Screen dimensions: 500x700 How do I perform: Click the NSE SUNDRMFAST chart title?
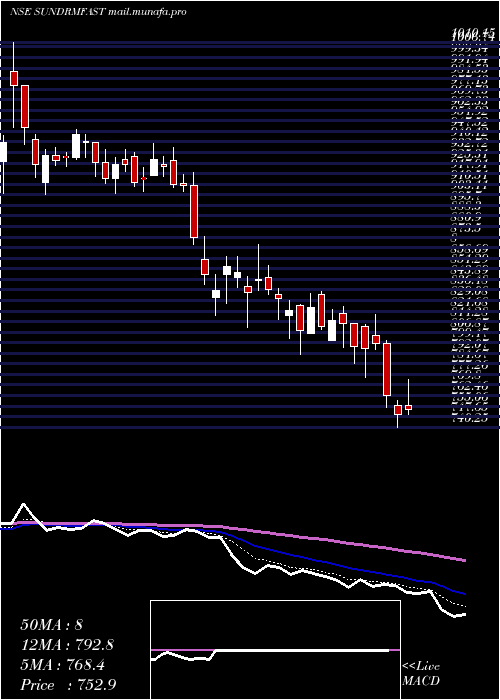click(58, 12)
